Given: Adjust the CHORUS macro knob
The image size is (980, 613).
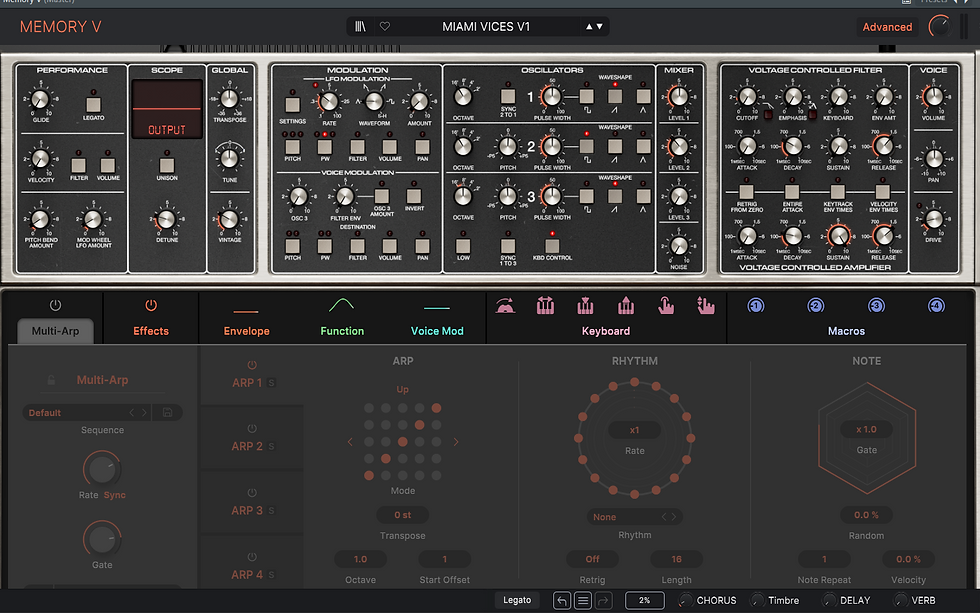Looking at the screenshot, I should (686, 600).
